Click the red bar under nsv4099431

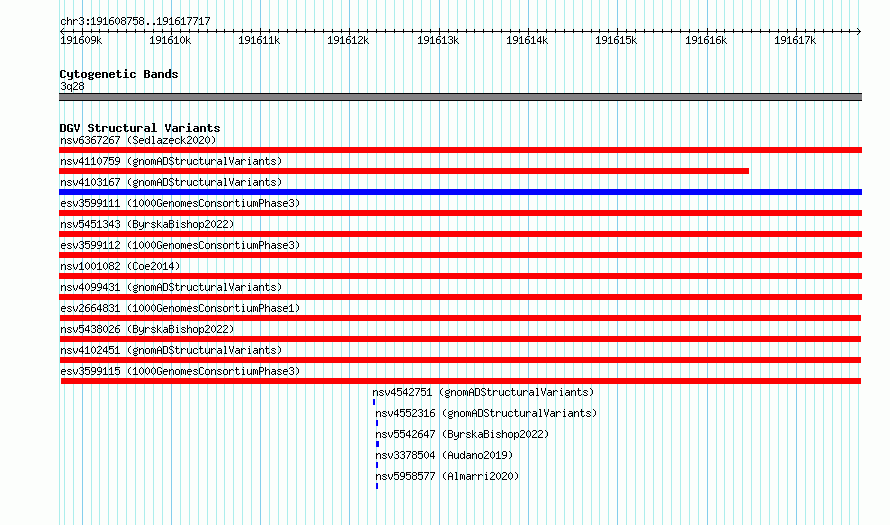[460, 297]
